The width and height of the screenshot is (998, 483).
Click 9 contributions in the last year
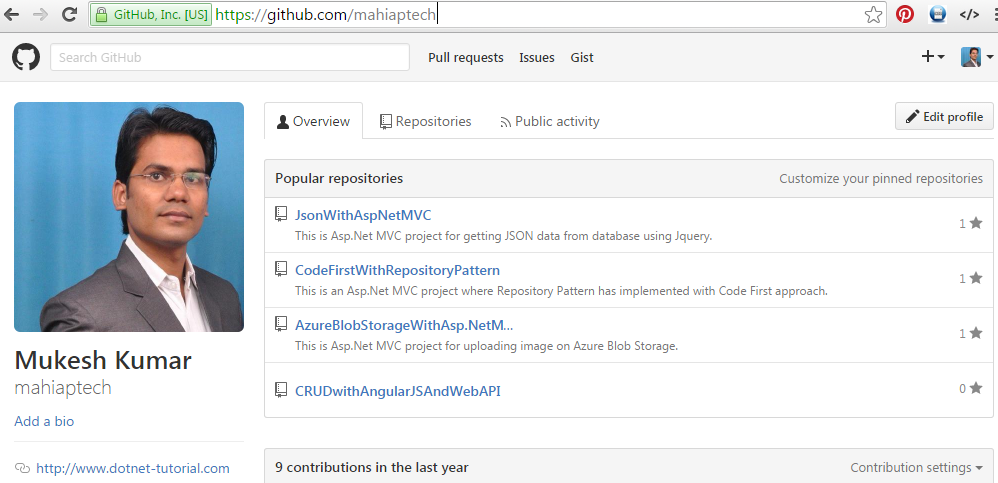(x=372, y=467)
